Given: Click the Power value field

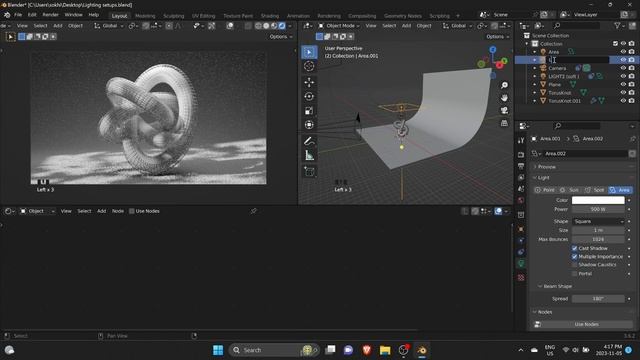Looking at the screenshot, I should coord(598,209).
